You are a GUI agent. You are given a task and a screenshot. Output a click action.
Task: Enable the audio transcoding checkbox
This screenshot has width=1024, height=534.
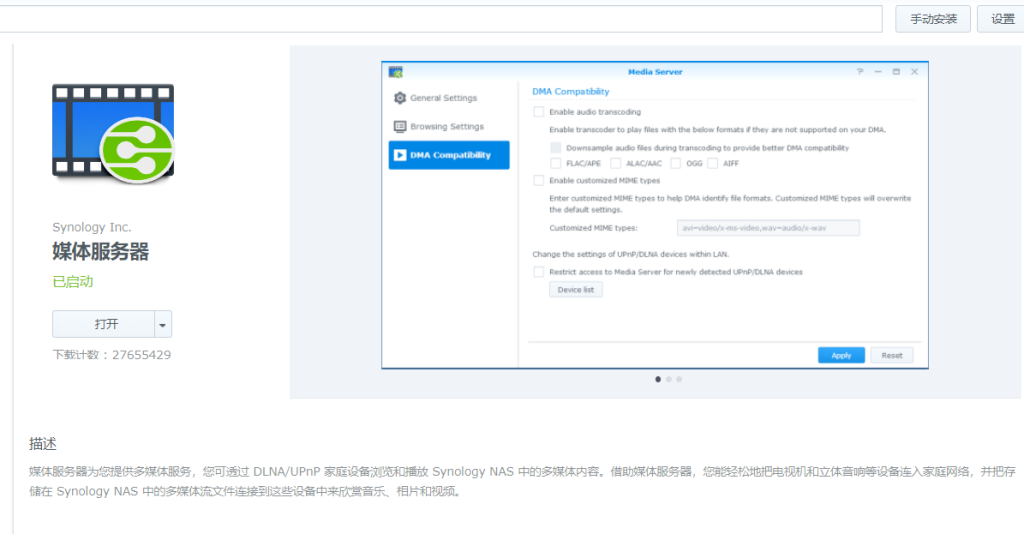pyautogui.click(x=539, y=112)
